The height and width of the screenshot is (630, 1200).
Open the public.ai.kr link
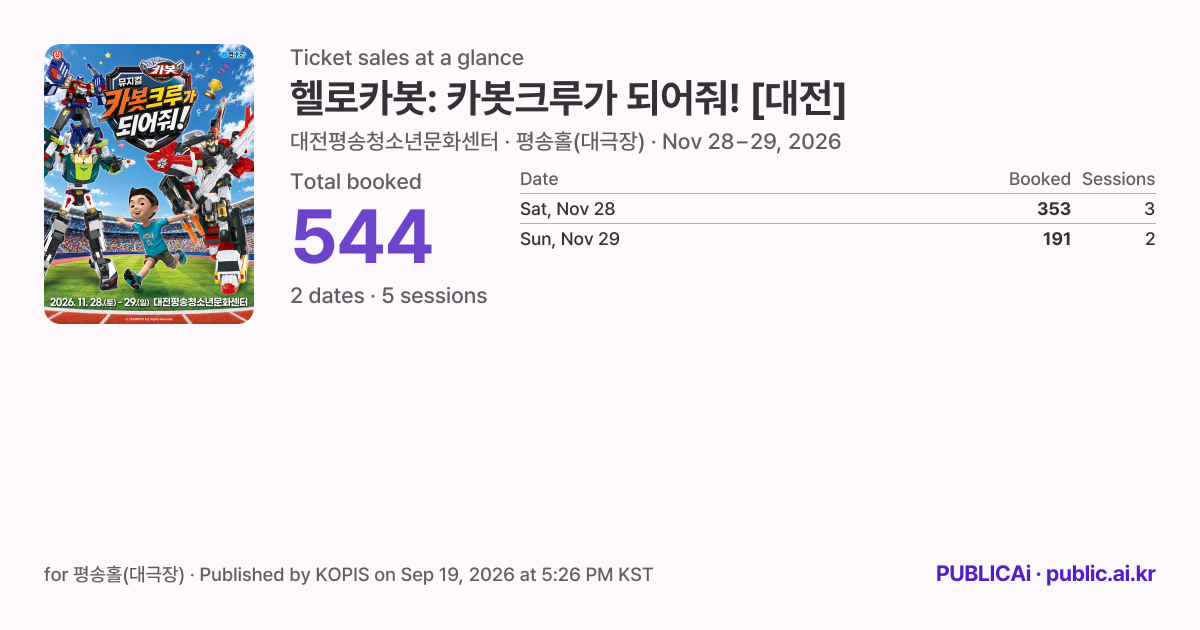tap(1101, 574)
